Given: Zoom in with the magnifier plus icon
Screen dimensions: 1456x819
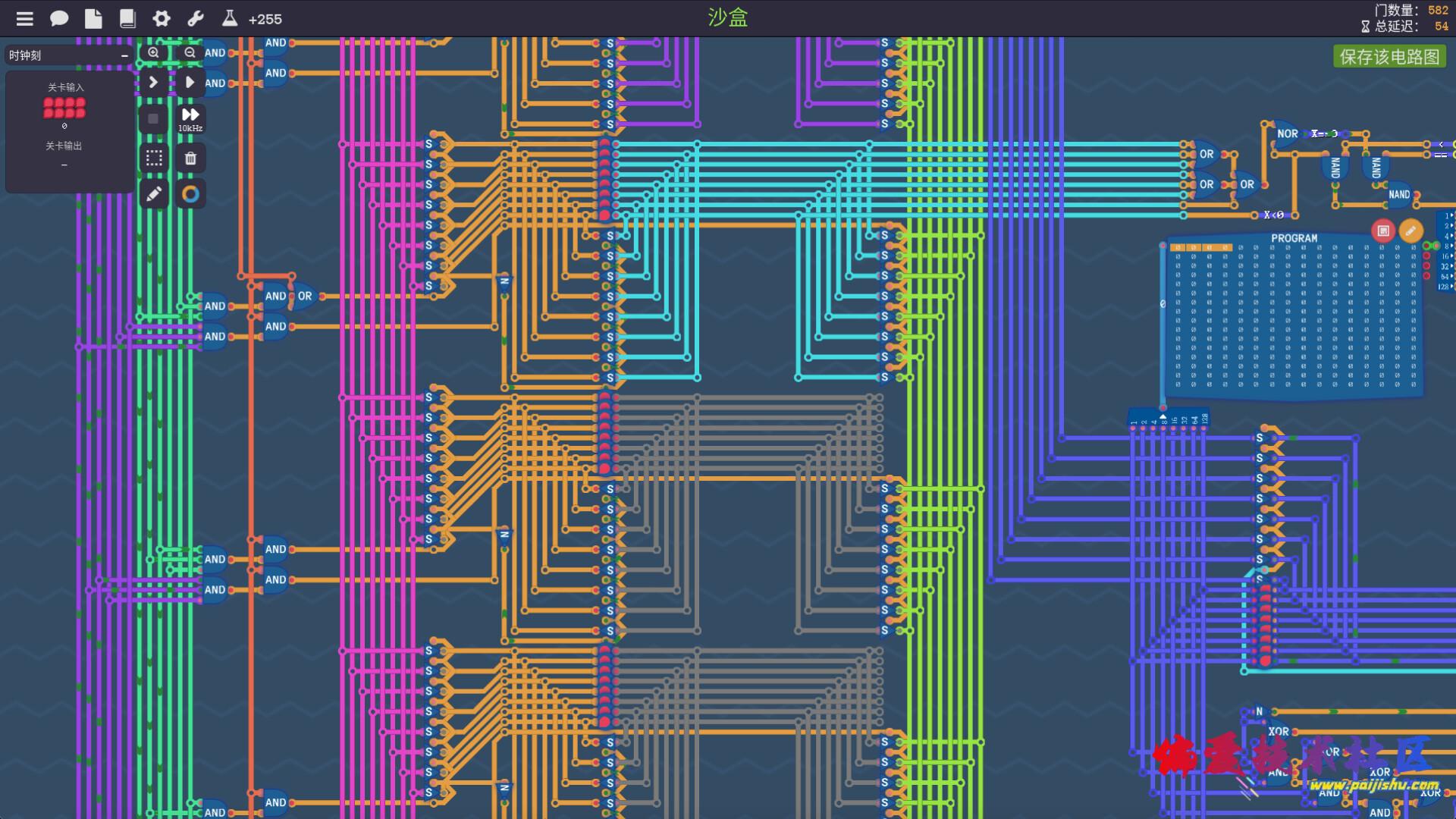Looking at the screenshot, I should 153,52.
